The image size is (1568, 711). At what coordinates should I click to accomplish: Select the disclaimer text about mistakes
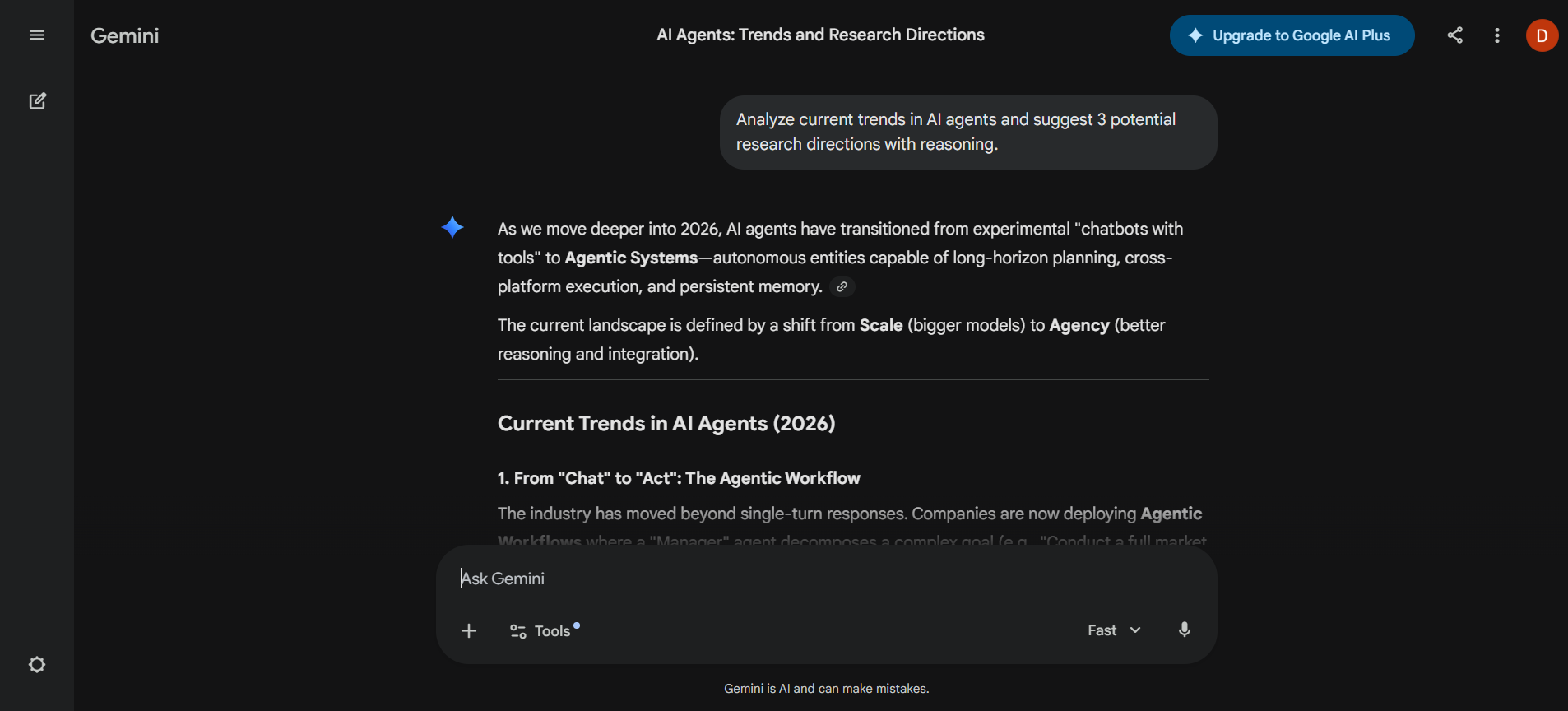[x=826, y=689]
